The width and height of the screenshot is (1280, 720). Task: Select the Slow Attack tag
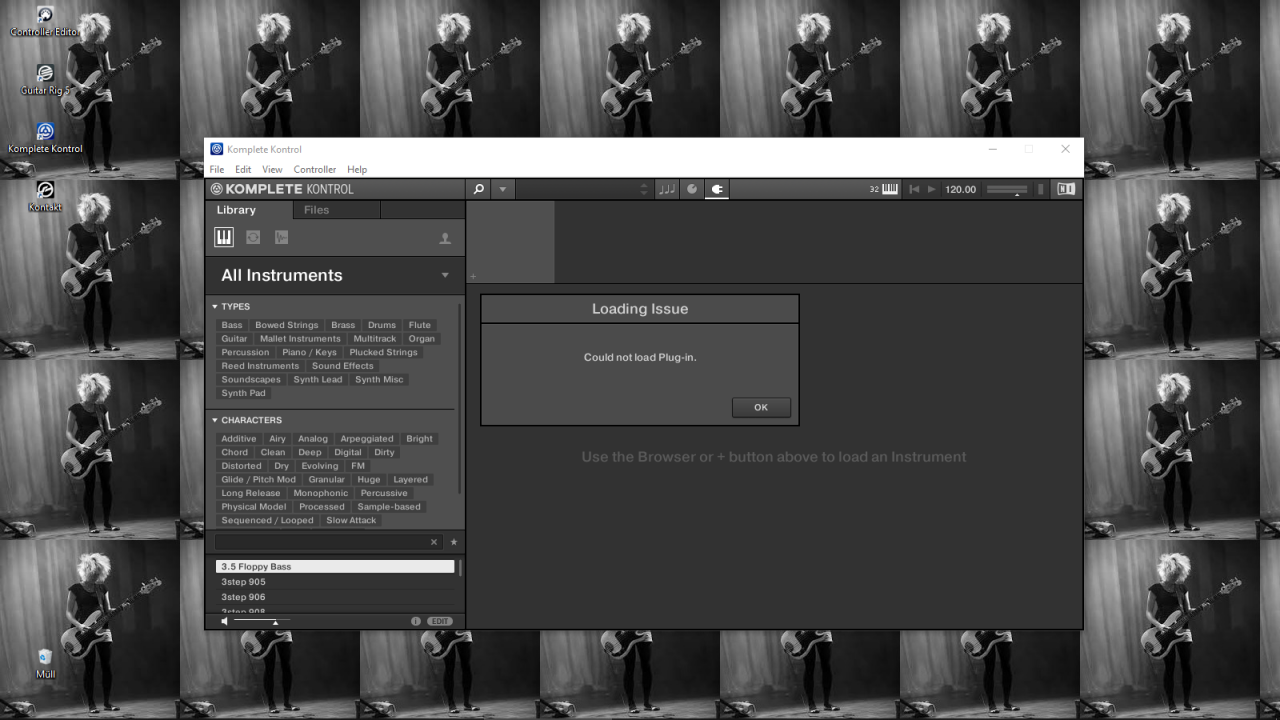point(351,520)
